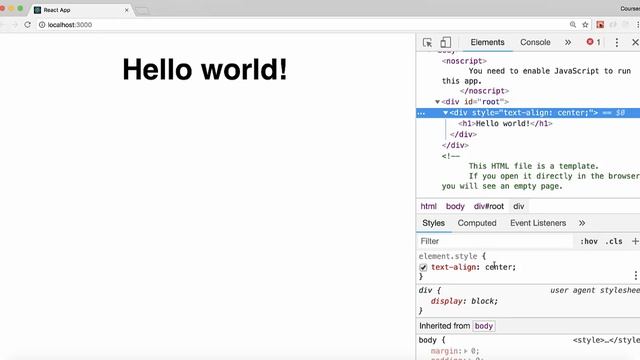
Task: Select div#root in the breadcrumb
Action: [489, 206]
